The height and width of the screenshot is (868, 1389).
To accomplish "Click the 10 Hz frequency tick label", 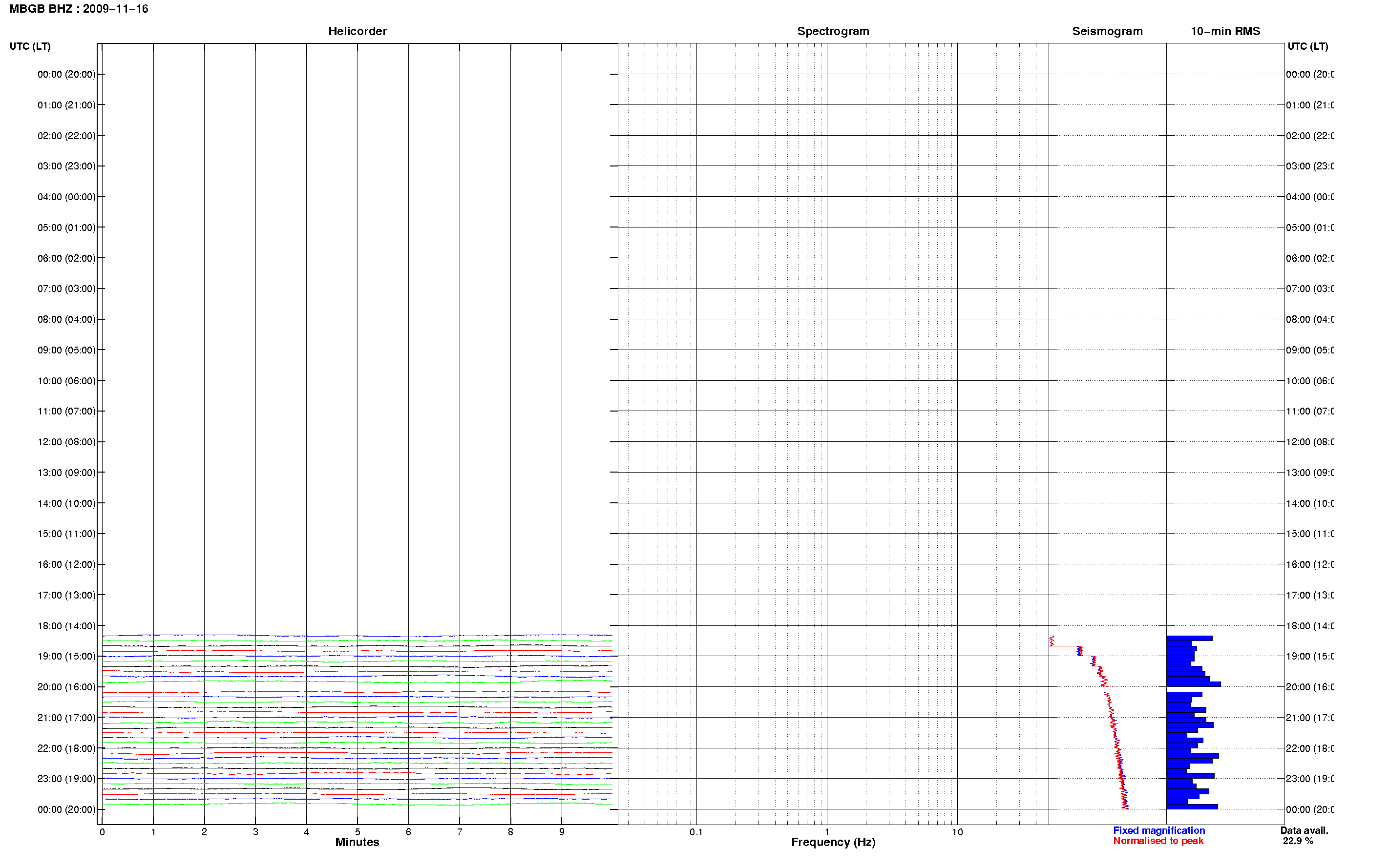I will coord(957,832).
